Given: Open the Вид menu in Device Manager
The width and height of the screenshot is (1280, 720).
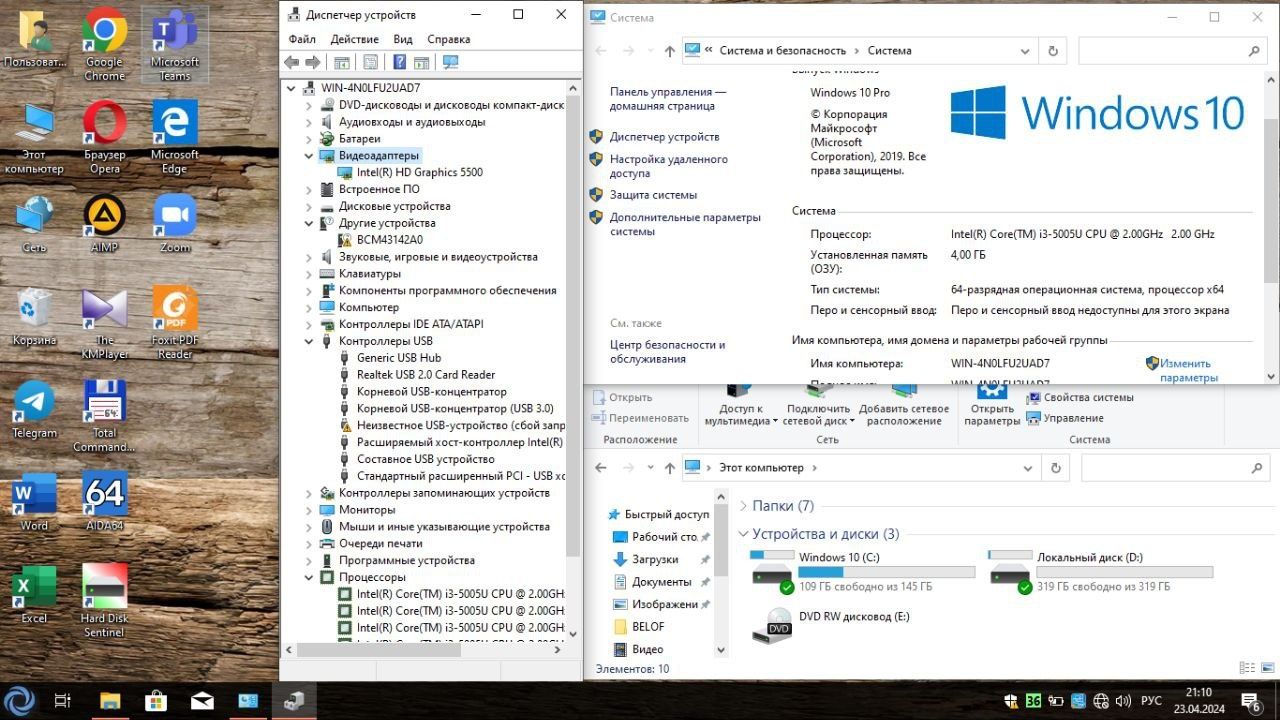Looking at the screenshot, I should (403, 39).
